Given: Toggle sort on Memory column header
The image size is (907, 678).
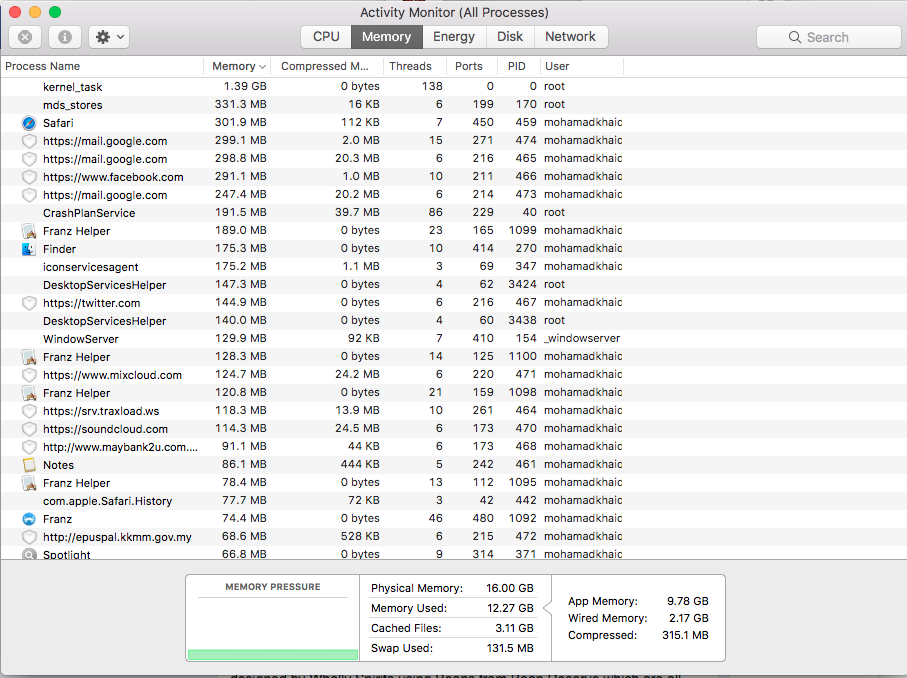Looking at the screenshot, I should click(x=237, y=66).
